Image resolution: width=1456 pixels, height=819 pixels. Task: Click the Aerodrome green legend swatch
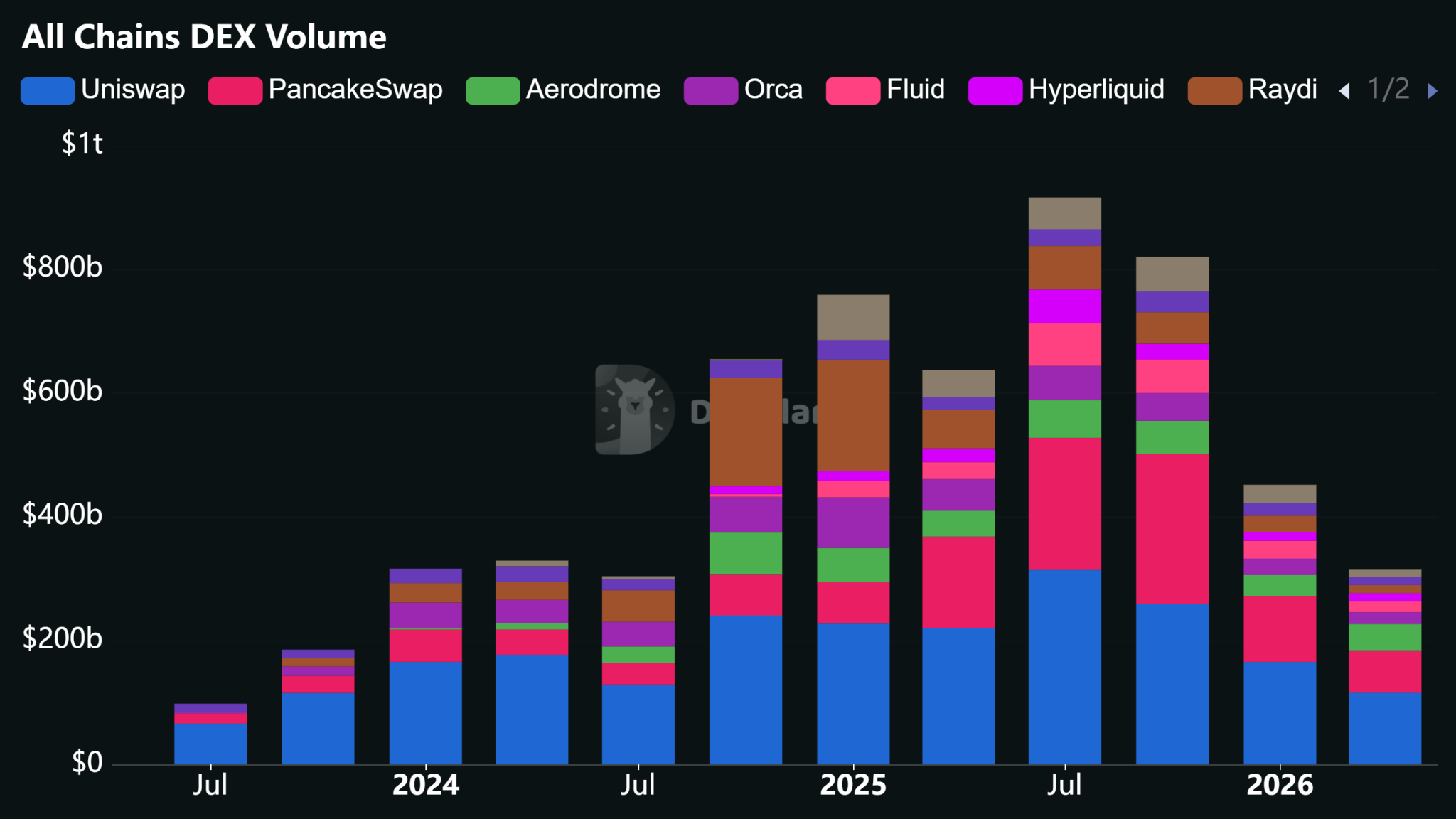pyautogui.click(x=493, y=91)
